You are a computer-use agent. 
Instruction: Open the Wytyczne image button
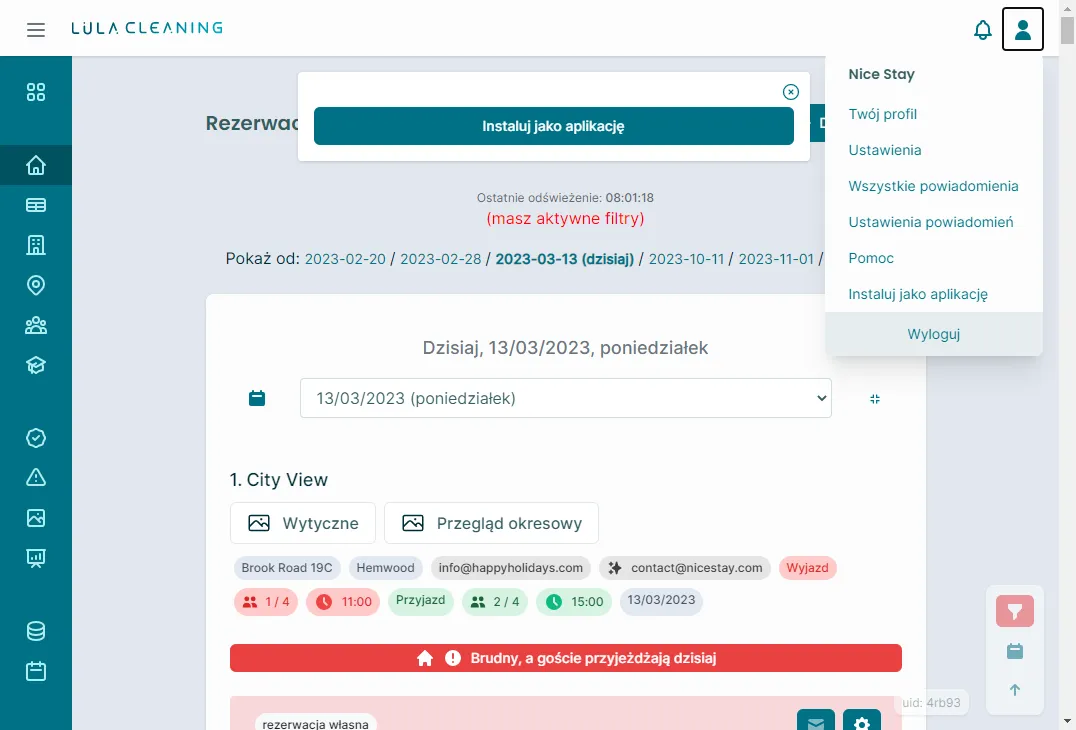tap(303, 523)
